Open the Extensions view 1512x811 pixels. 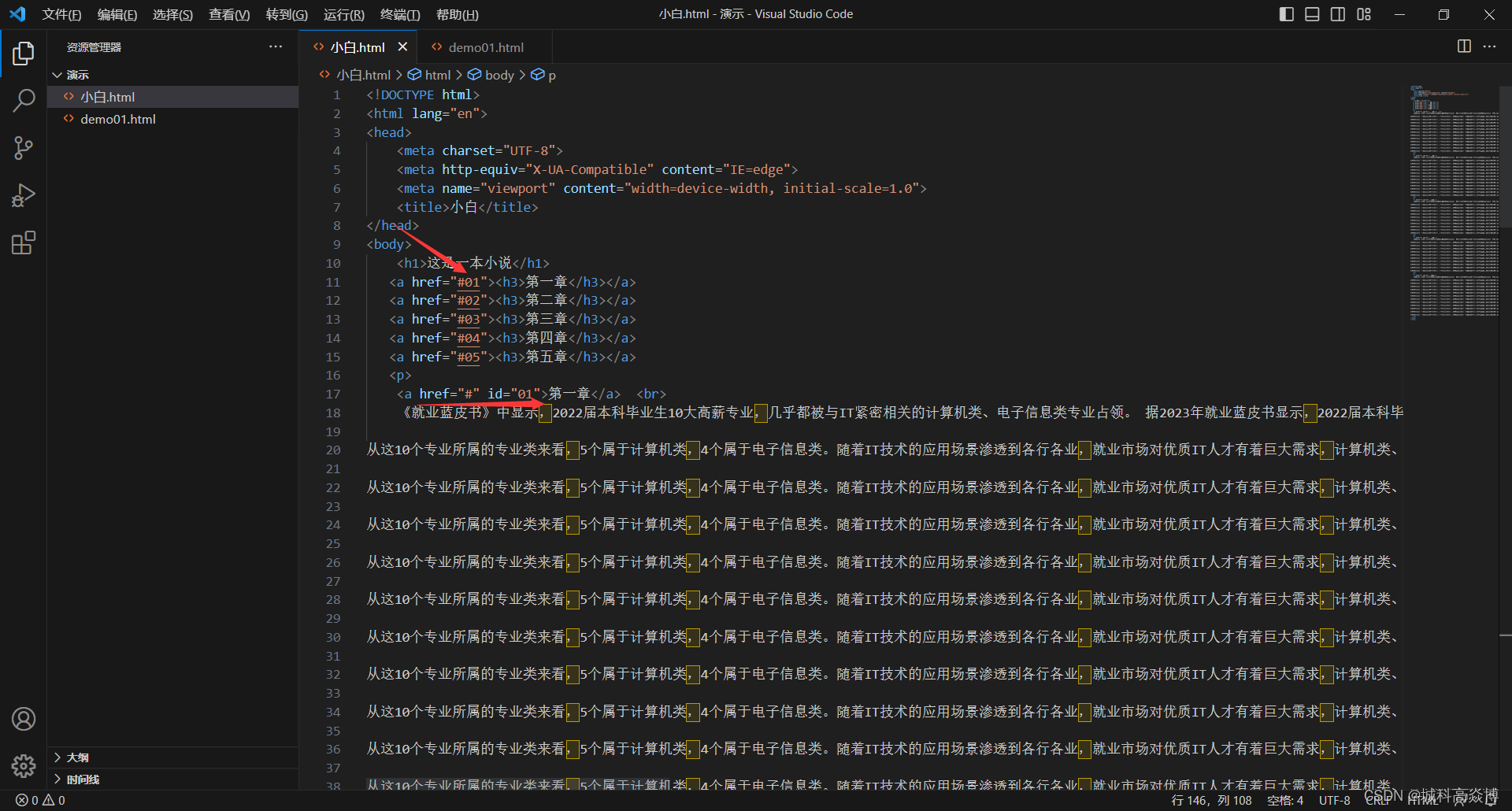[24, 243]
